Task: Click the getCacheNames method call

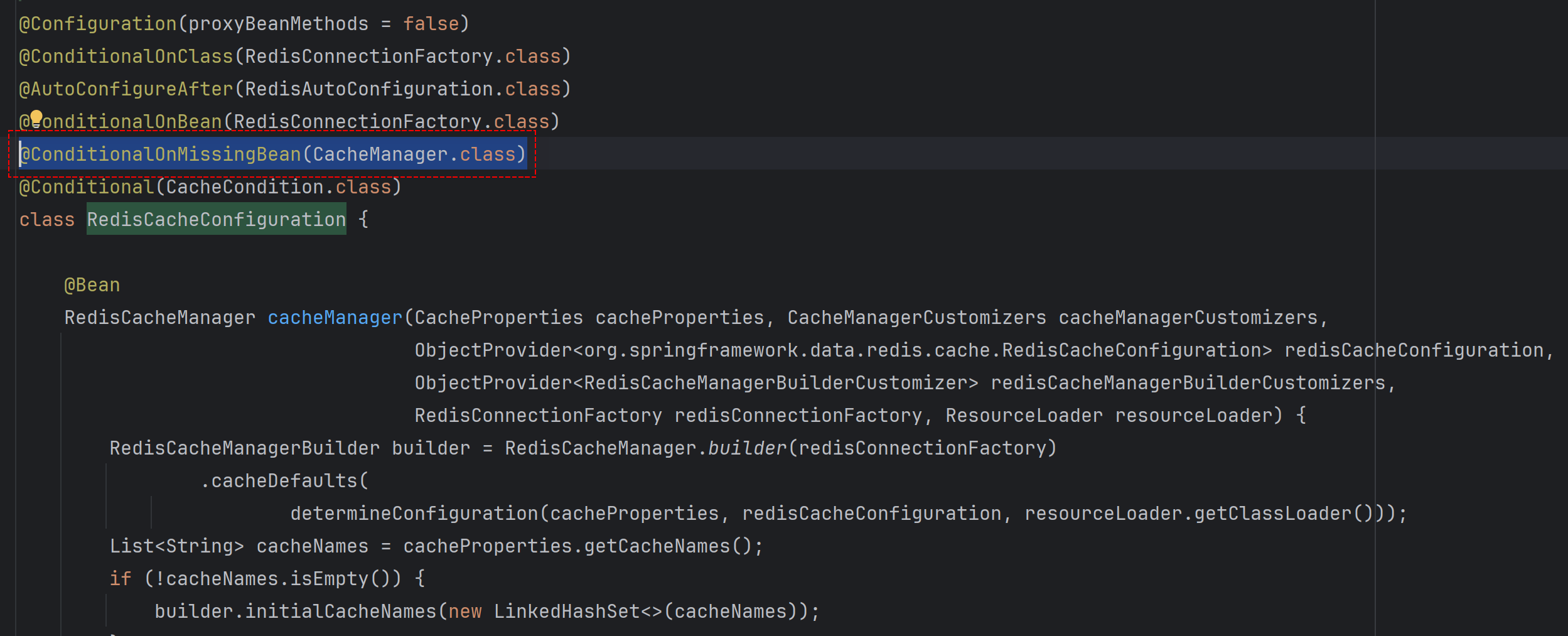Action: 657,546
